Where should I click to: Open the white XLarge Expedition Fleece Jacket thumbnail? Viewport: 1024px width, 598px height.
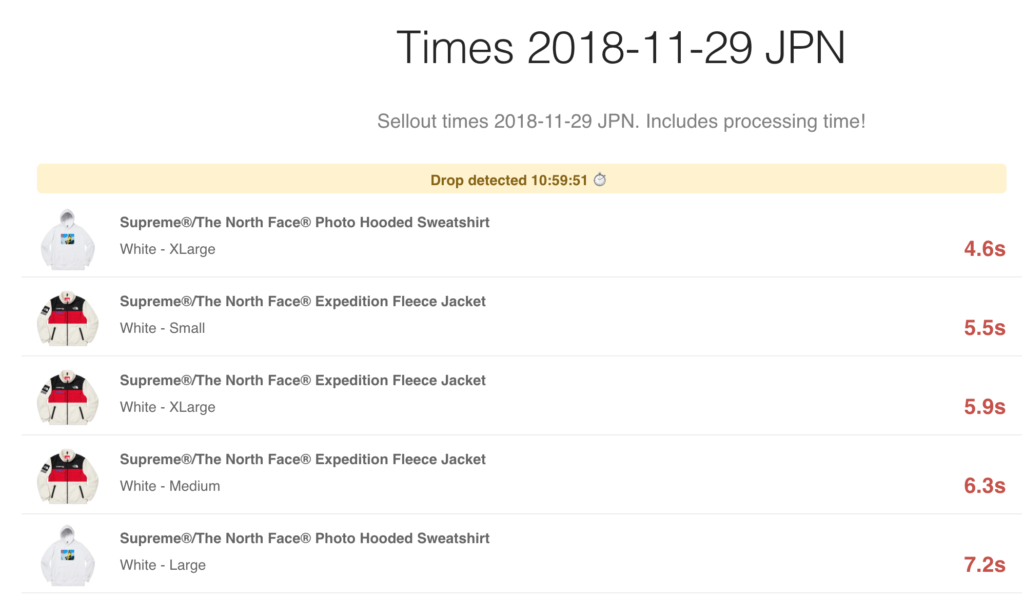(67, 398)
